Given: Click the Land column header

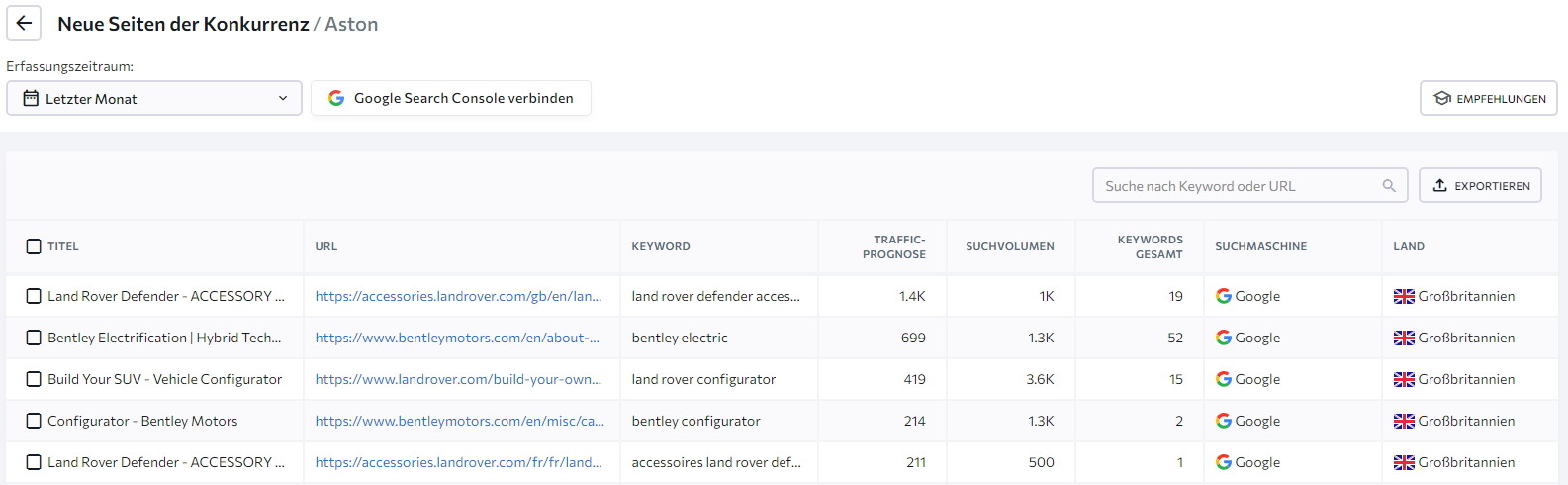Looking at the screenshot, I should tap(1409, 246).
